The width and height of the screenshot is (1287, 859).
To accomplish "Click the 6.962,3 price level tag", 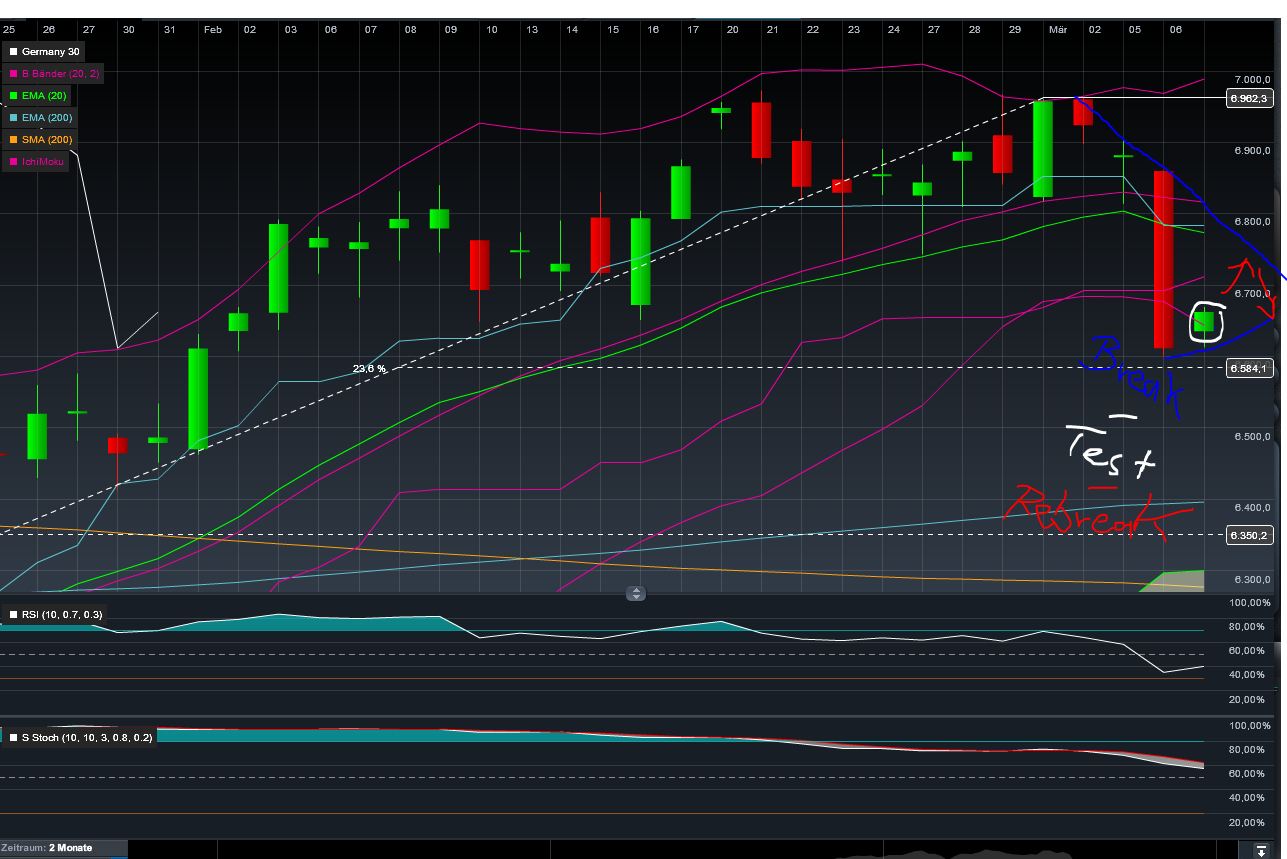I will [1248, 99].
